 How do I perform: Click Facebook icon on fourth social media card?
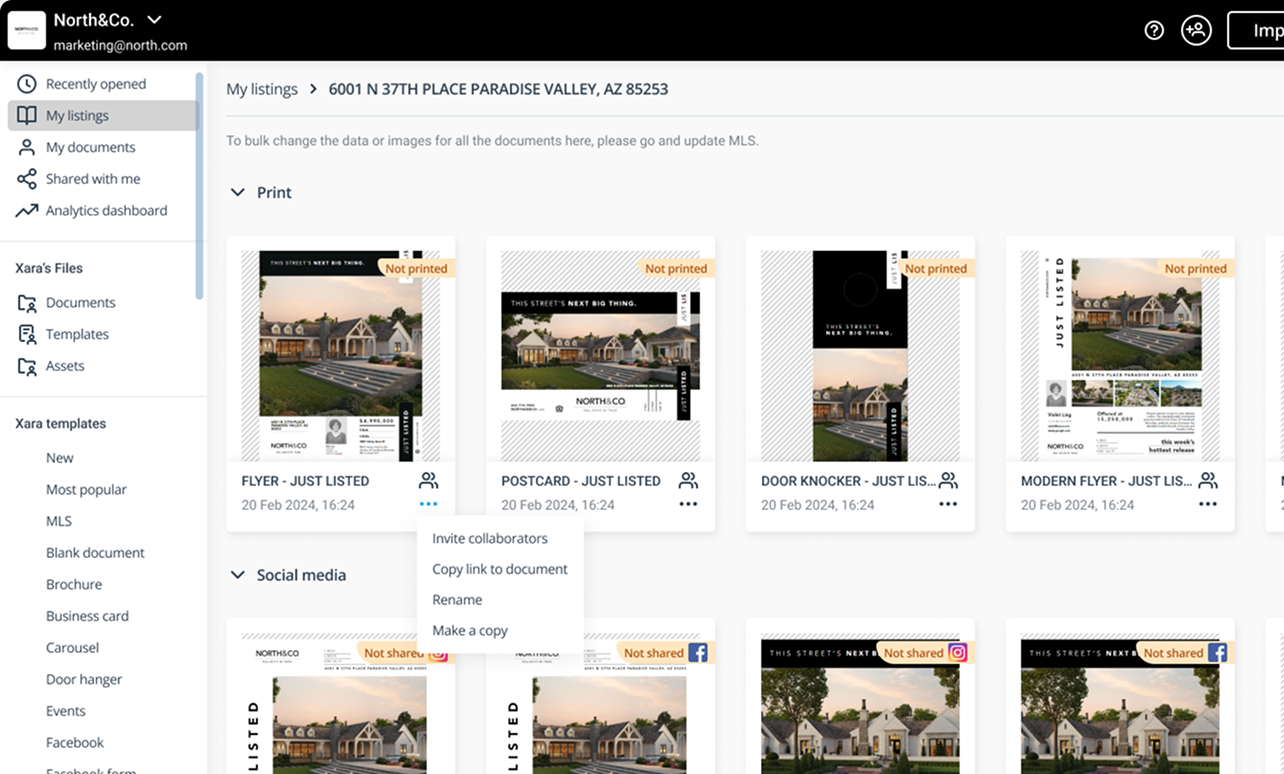pyautogui.click(x=1218, y=653)
